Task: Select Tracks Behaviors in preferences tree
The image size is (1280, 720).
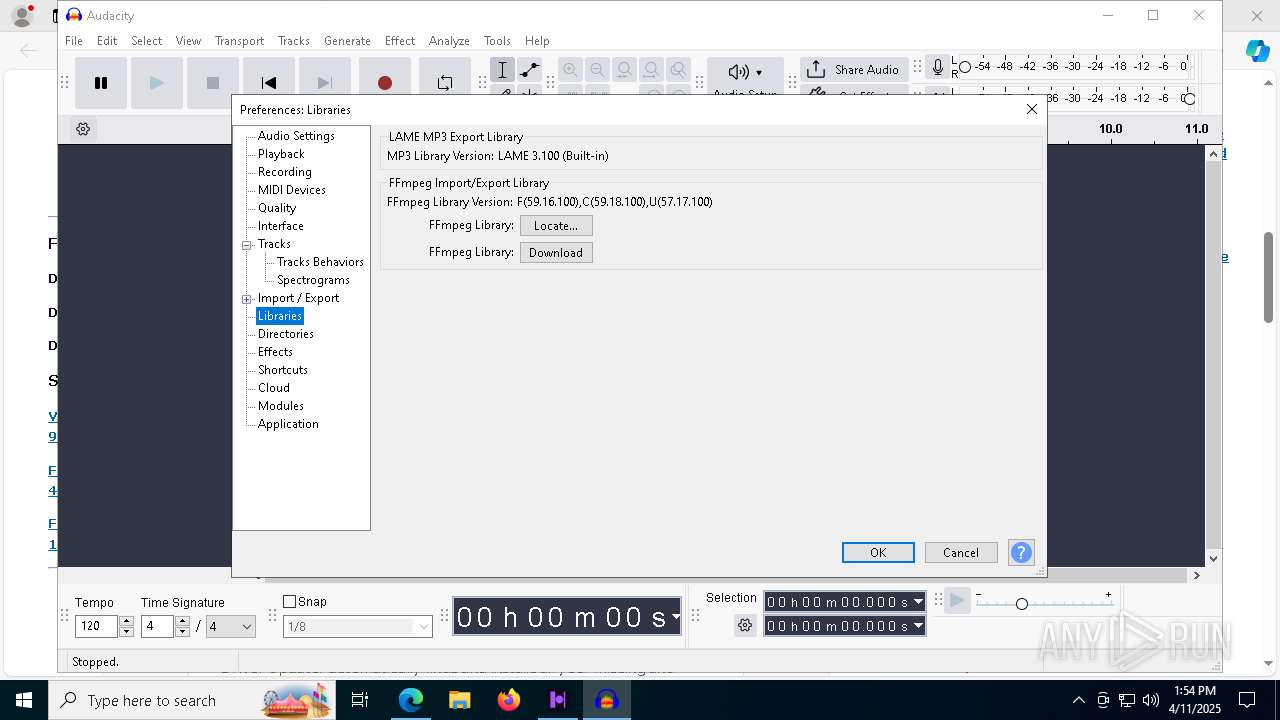Action: [x=320, y=262]
